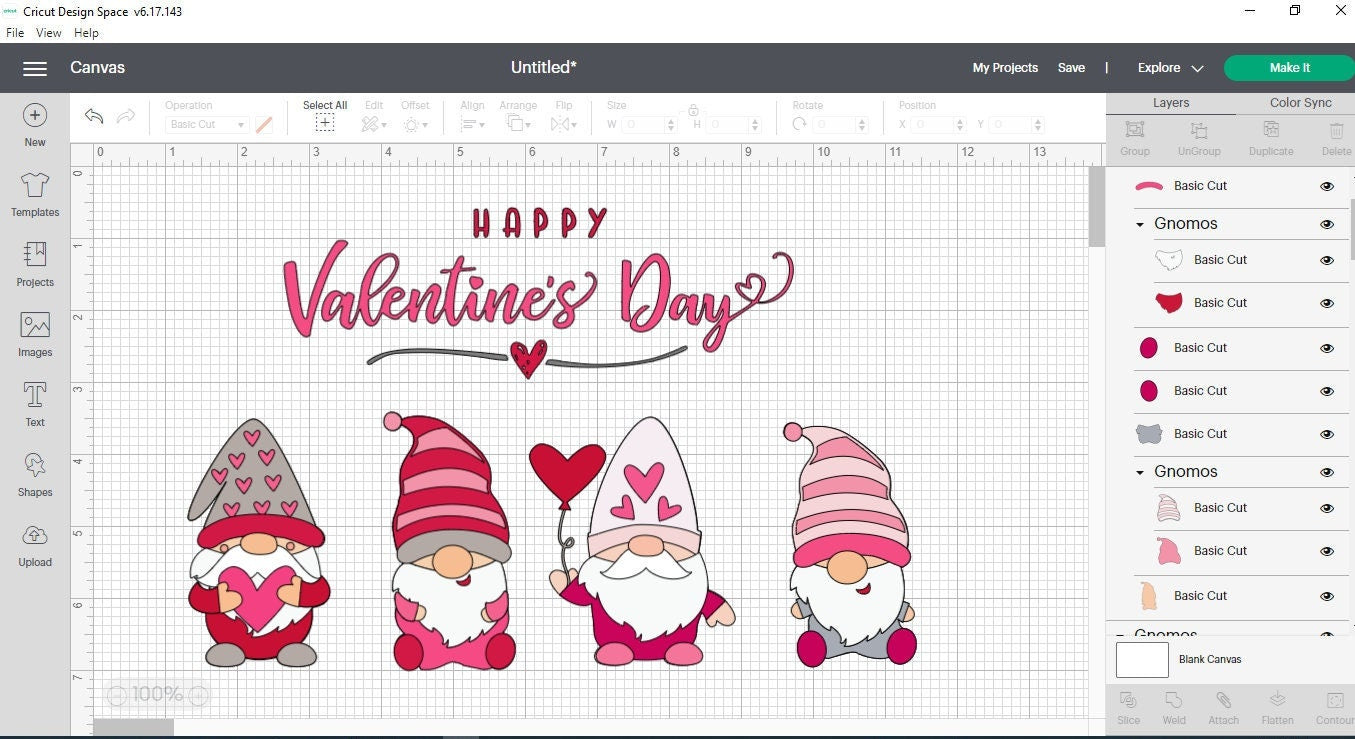The height and width of the screenshot is (739, 1355).
Task: Switch to the Layers tab
Action: click(1171, 103)
